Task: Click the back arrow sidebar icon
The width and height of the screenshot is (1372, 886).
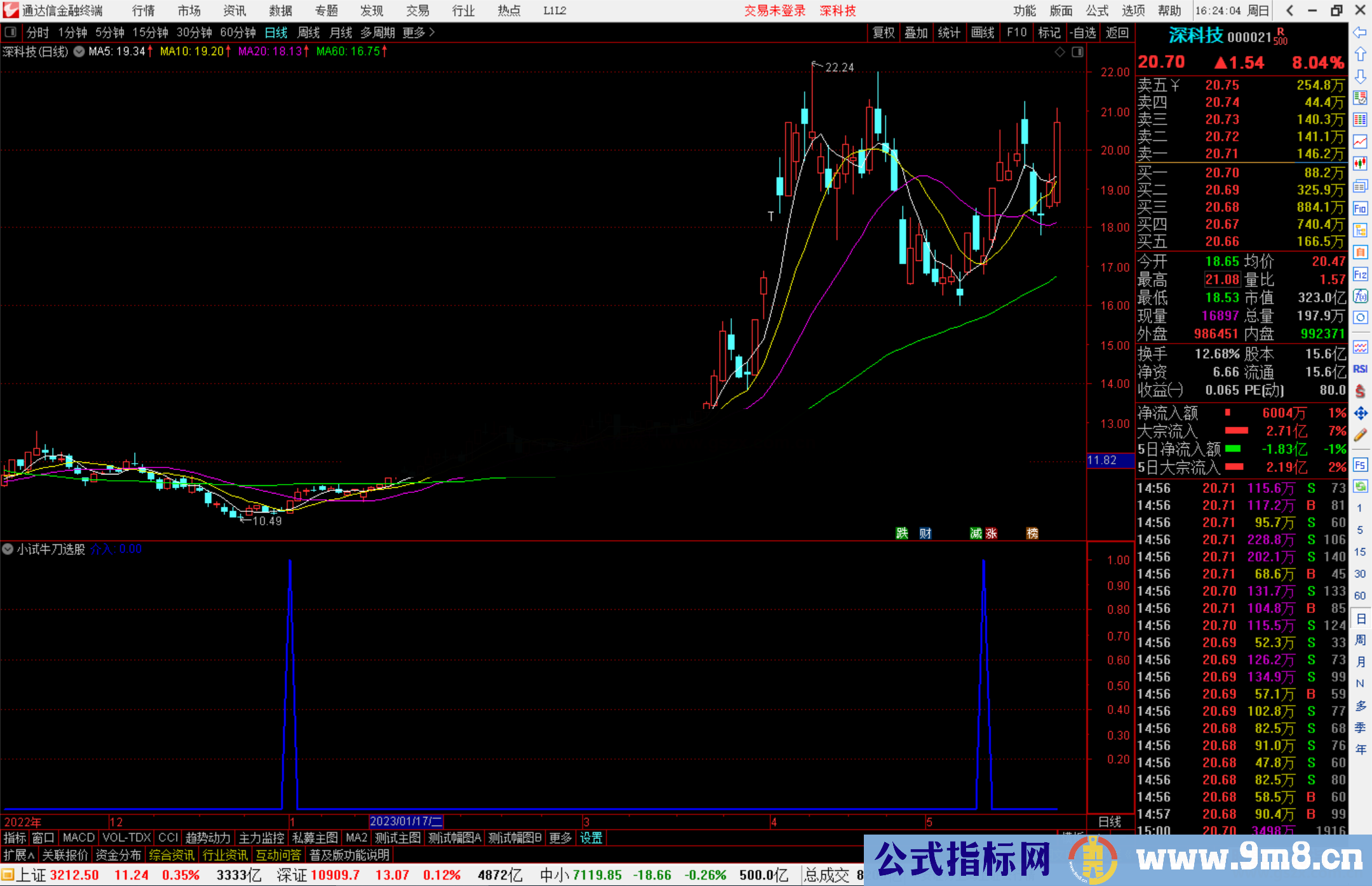Action: [1360, 32]
